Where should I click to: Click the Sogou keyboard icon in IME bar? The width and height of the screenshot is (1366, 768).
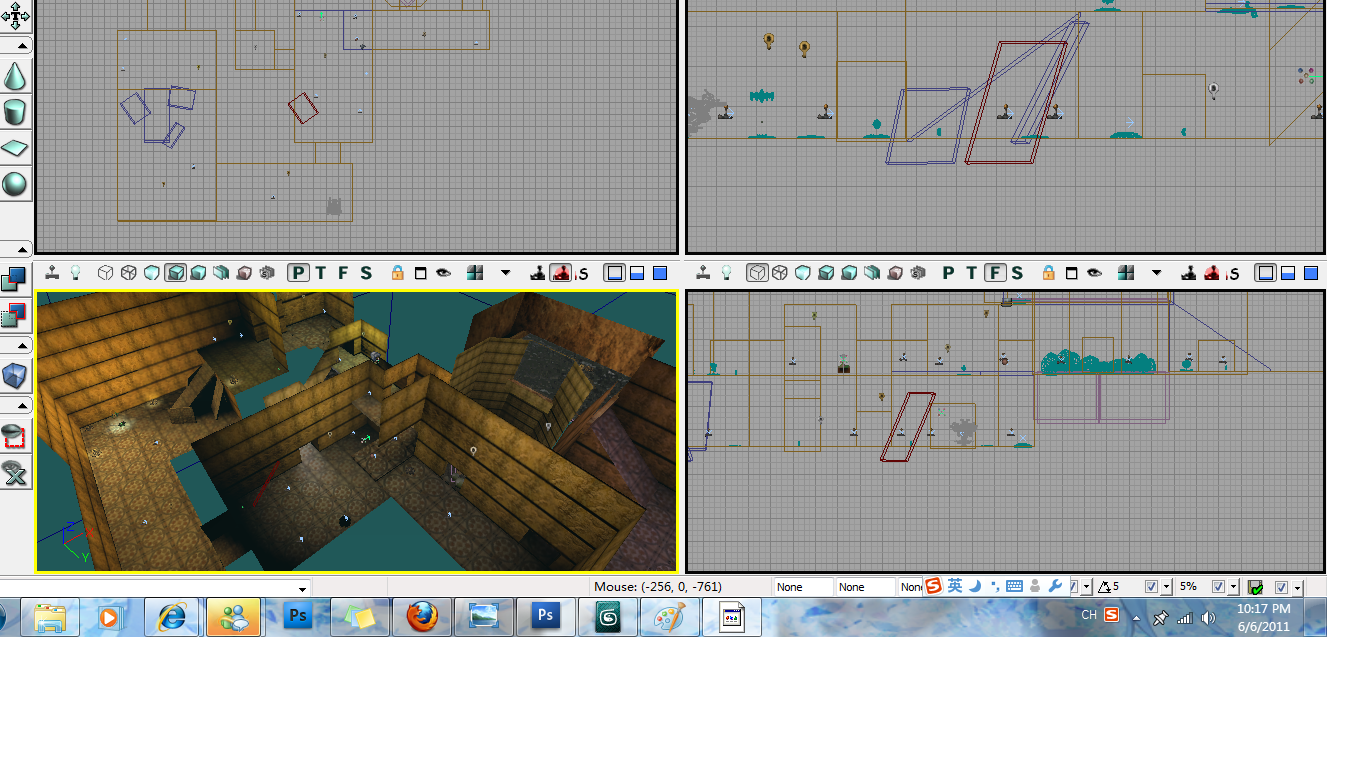pos(1014,586)
